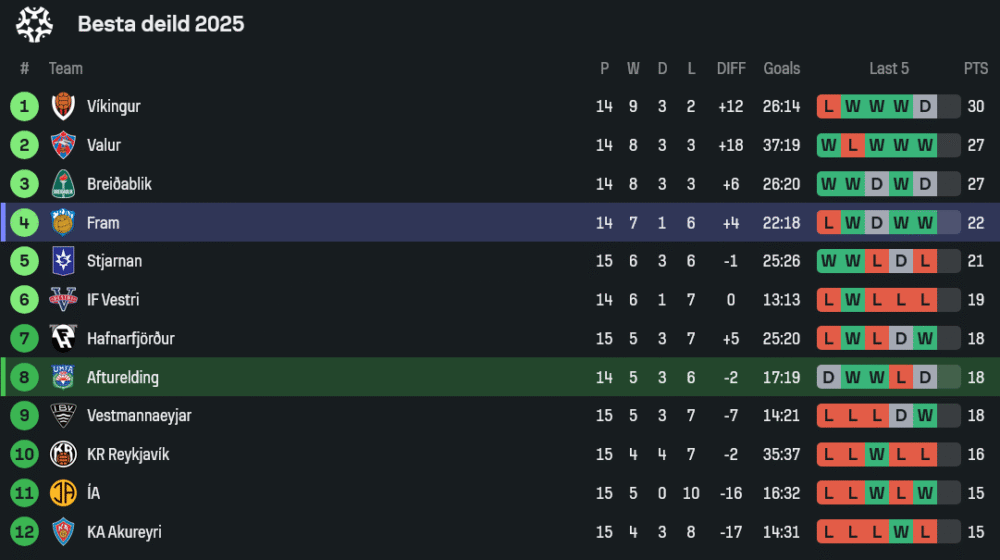The height and width of the screenshot is (560, 1000).
Task: Open the Hafnarfjörður club crest
Action: pos(63,339)
